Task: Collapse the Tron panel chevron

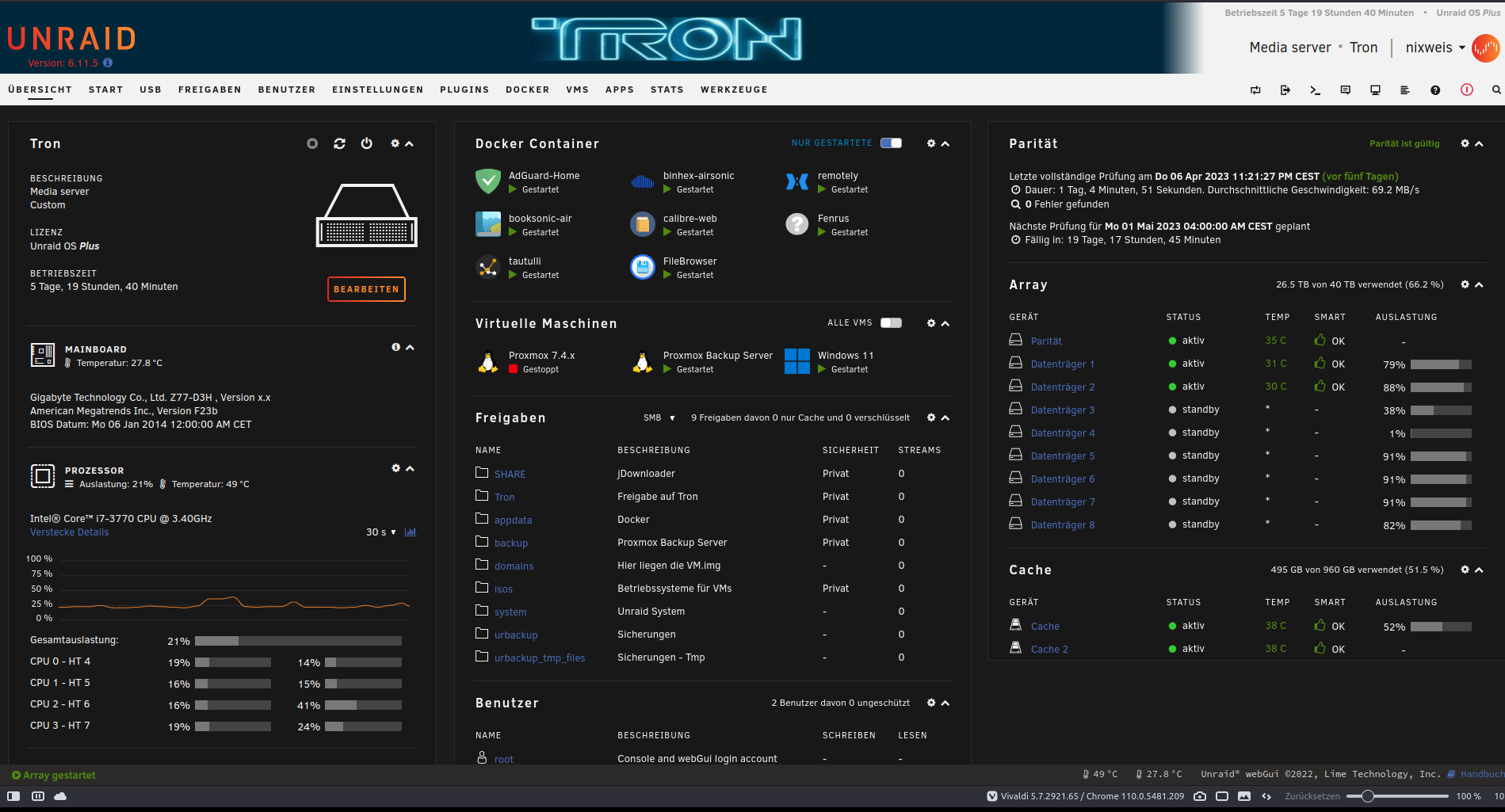Action: click(410, 143)
